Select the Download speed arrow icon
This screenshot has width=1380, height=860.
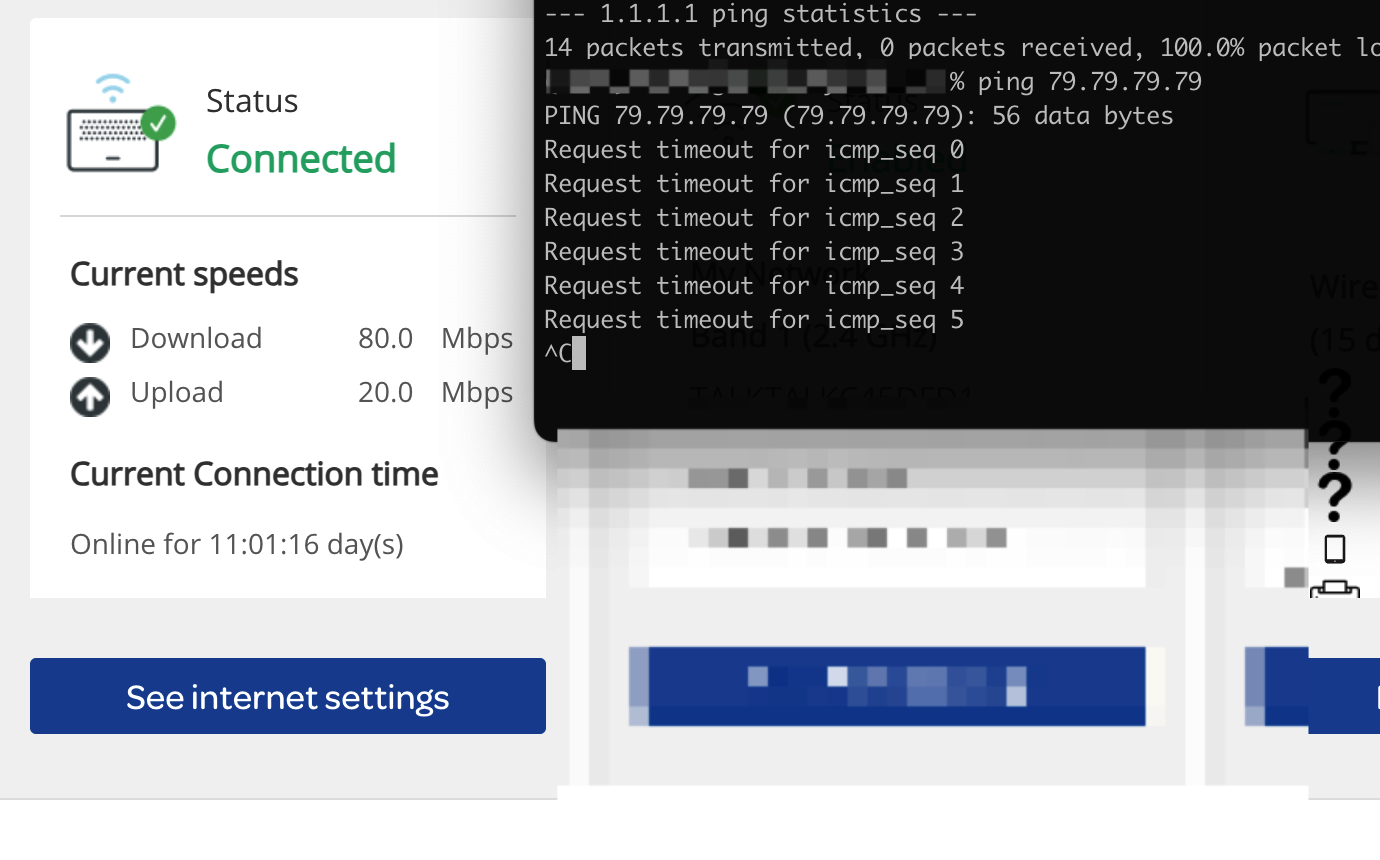89,342
